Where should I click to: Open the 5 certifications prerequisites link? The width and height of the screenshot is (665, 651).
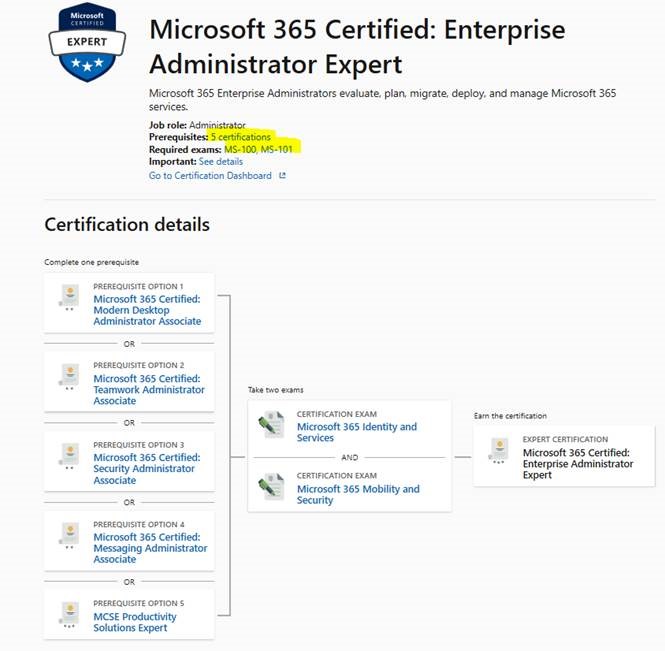click(x=241, y=137)
